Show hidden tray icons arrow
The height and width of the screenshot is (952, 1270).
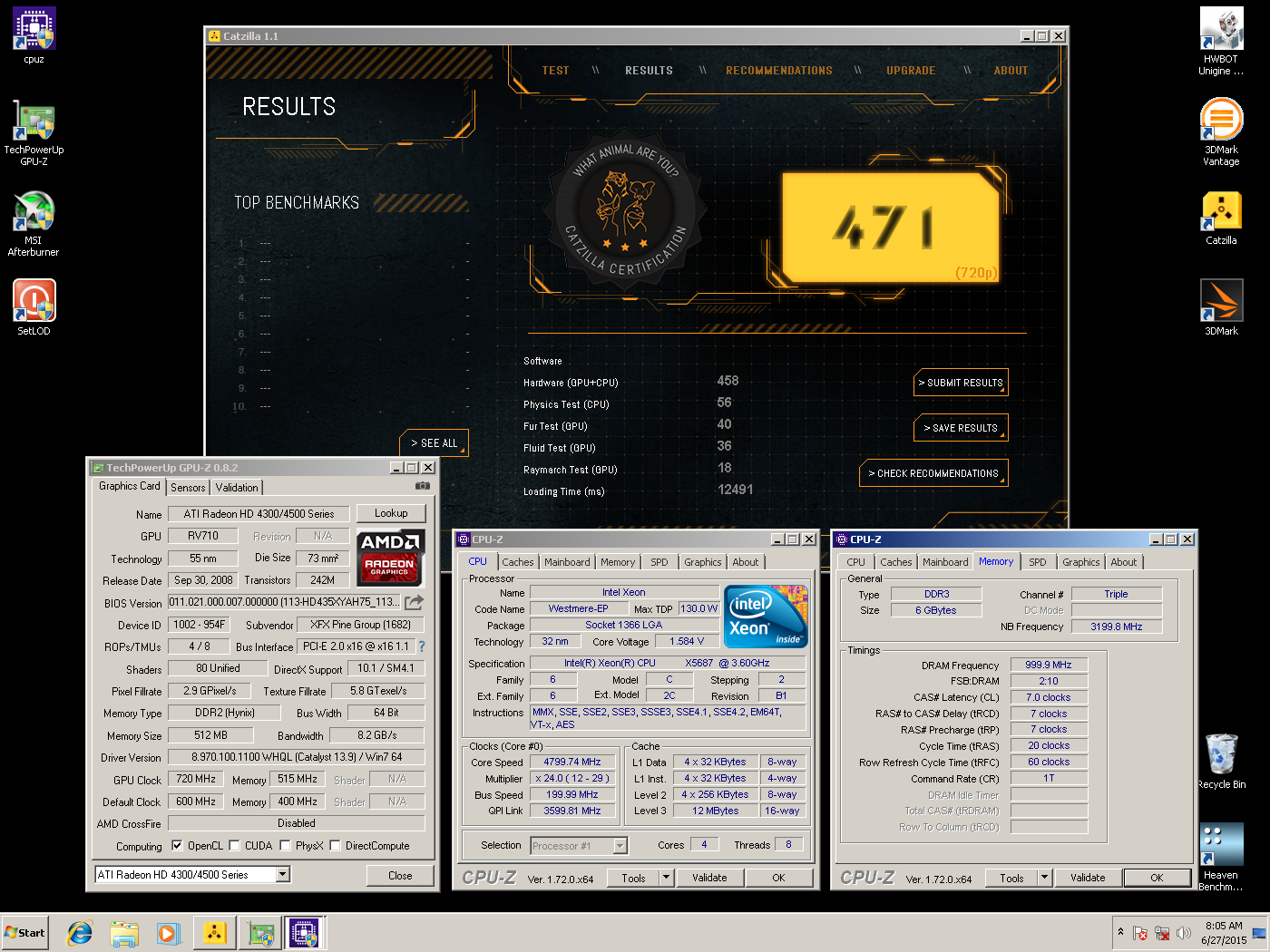pos(1121,932)
